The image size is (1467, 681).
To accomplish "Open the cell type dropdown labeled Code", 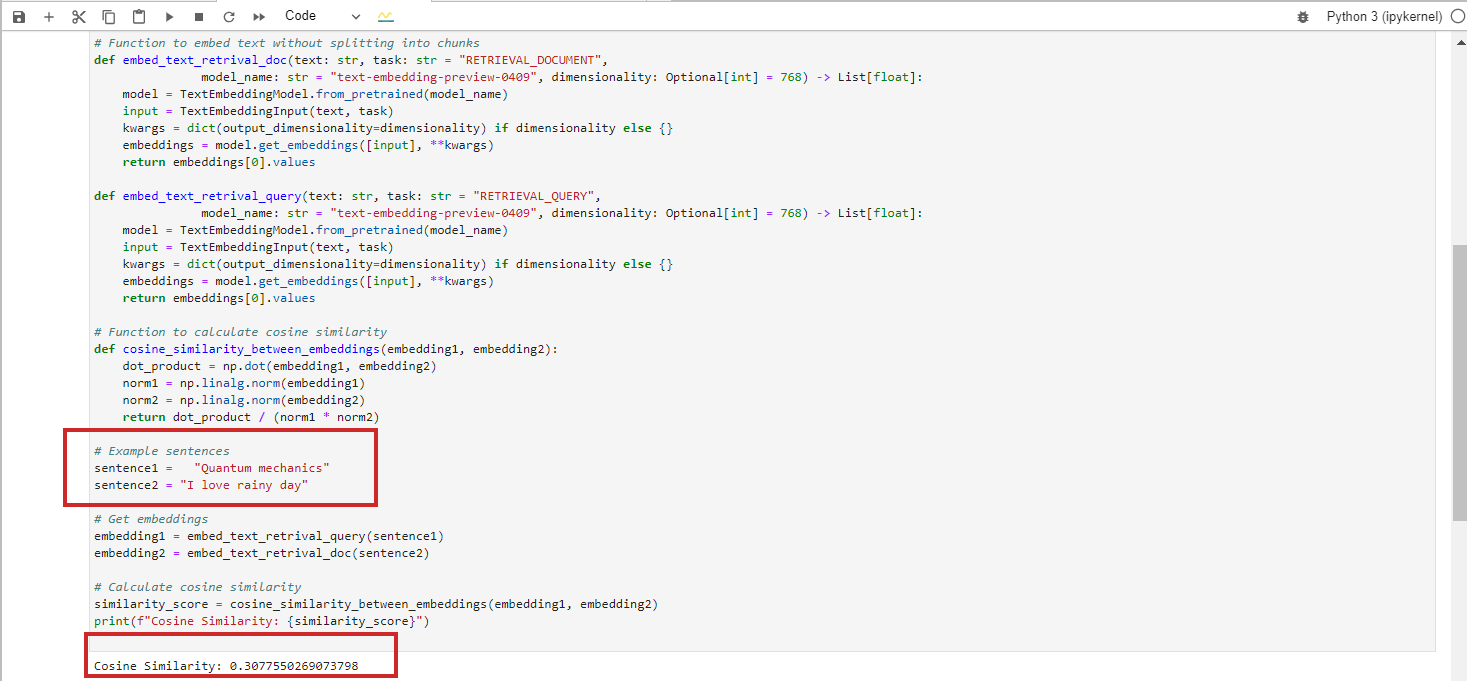I will 310,16.
